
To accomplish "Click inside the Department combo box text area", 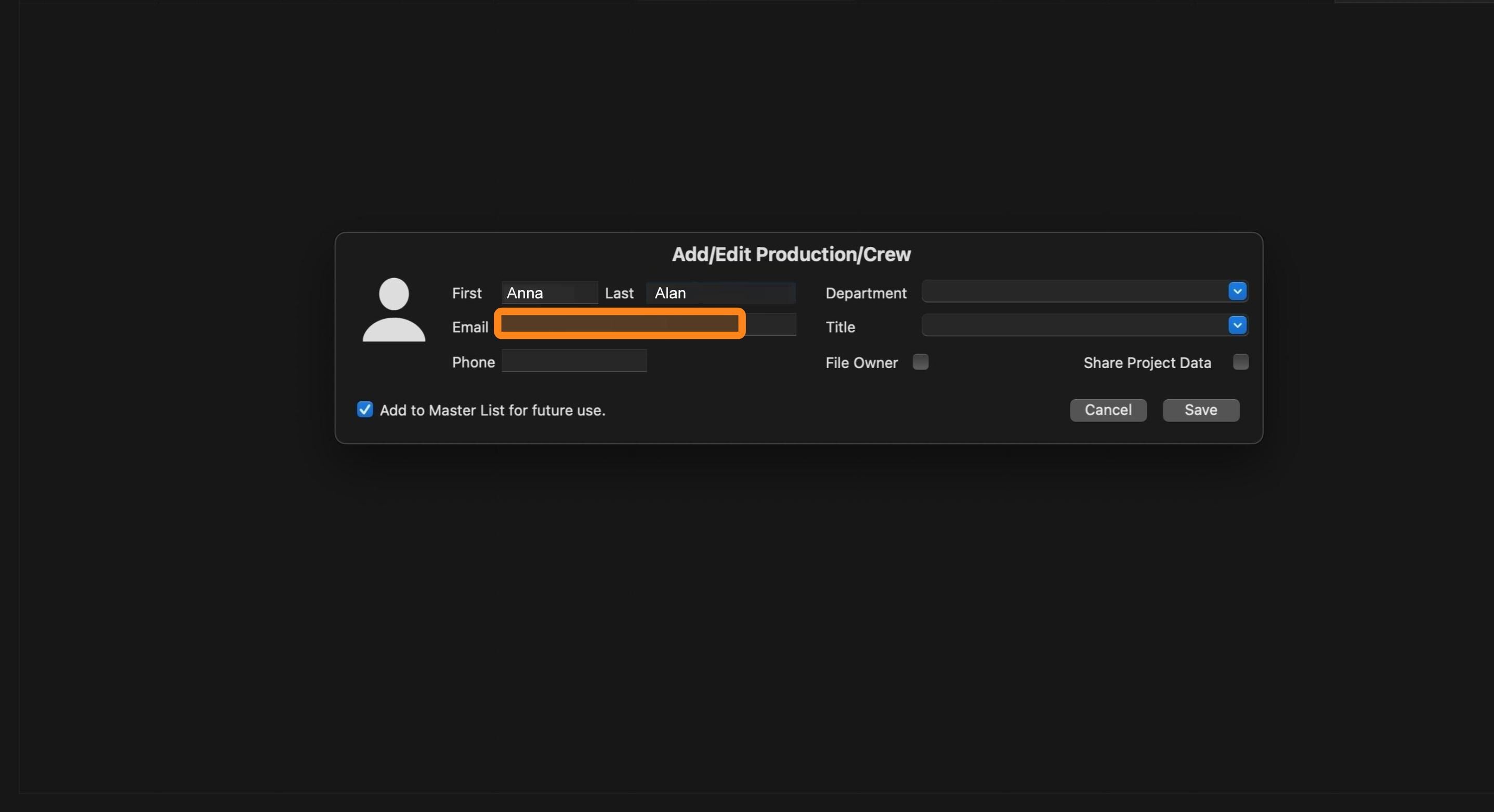I will 1074,292.
